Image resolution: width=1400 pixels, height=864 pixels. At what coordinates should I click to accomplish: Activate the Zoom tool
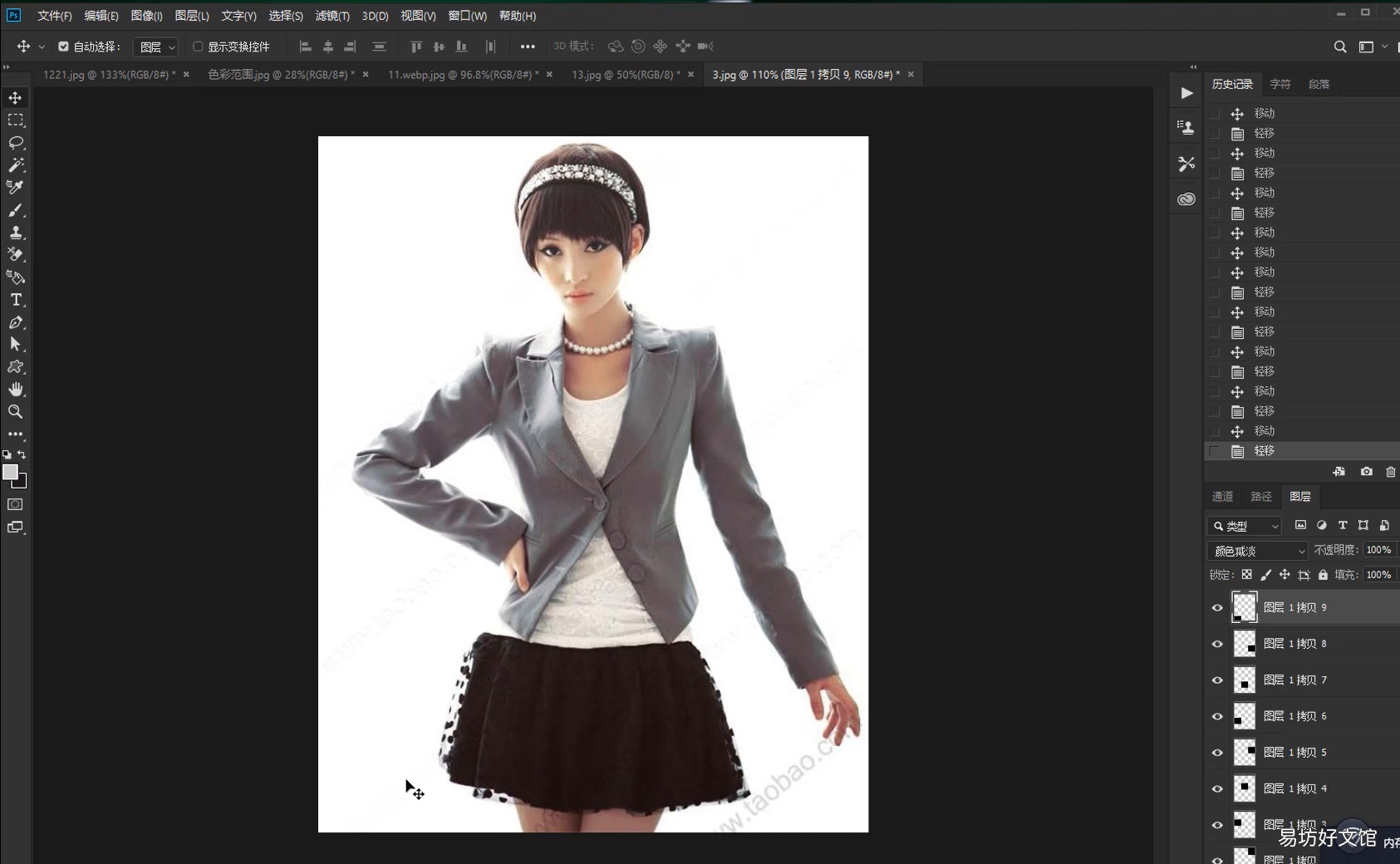16,411
